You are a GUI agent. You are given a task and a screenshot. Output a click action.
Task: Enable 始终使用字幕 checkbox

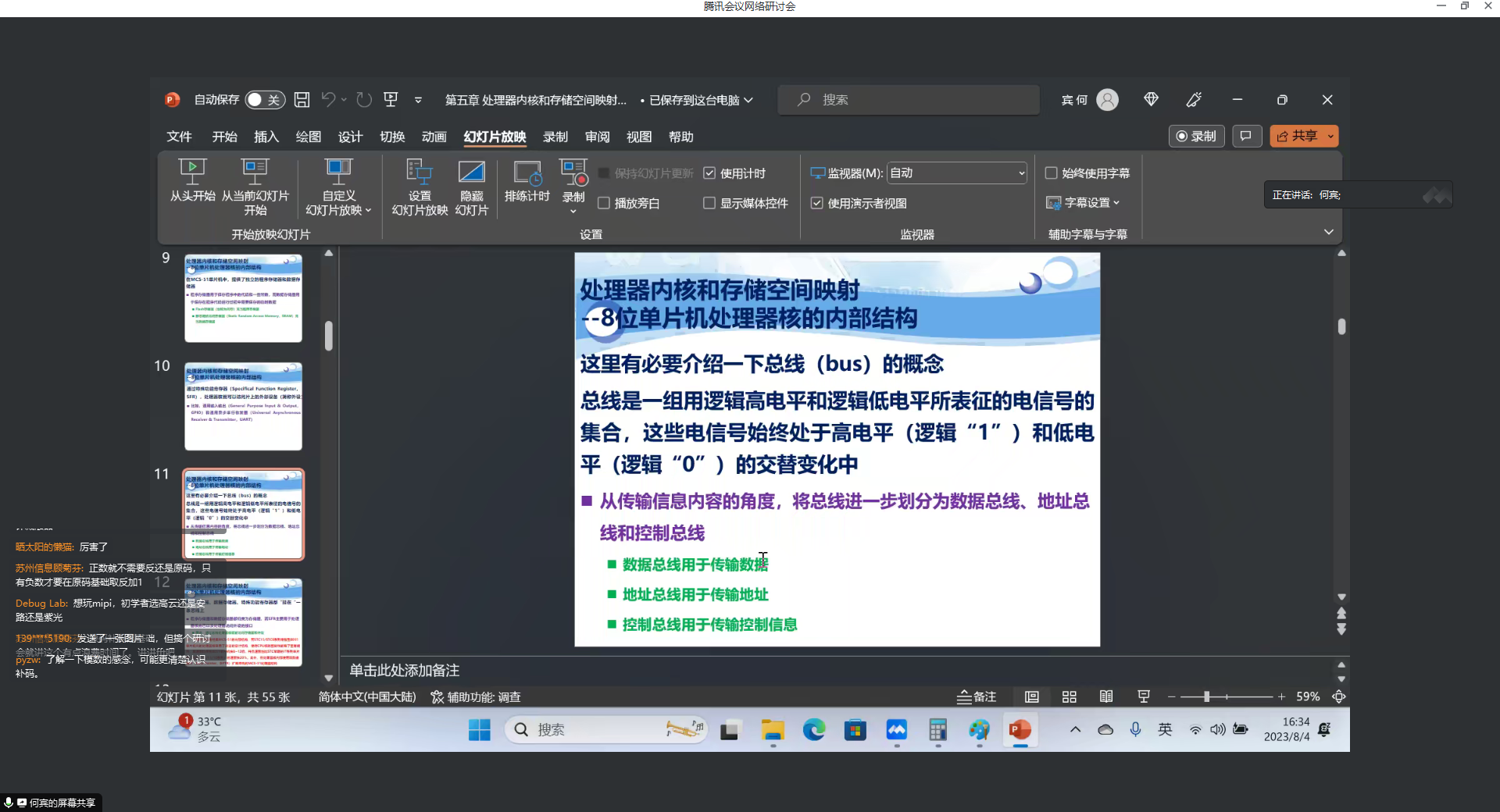[x=1052, y=173]
